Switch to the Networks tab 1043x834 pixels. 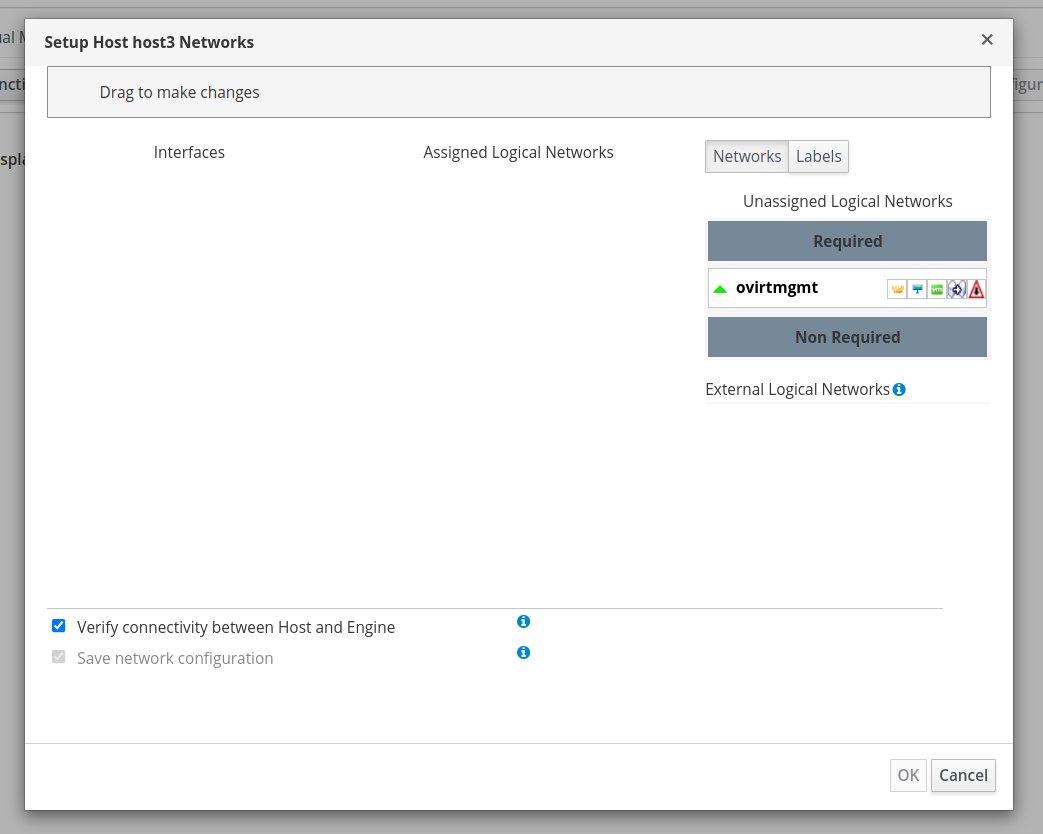coord(747,156)
